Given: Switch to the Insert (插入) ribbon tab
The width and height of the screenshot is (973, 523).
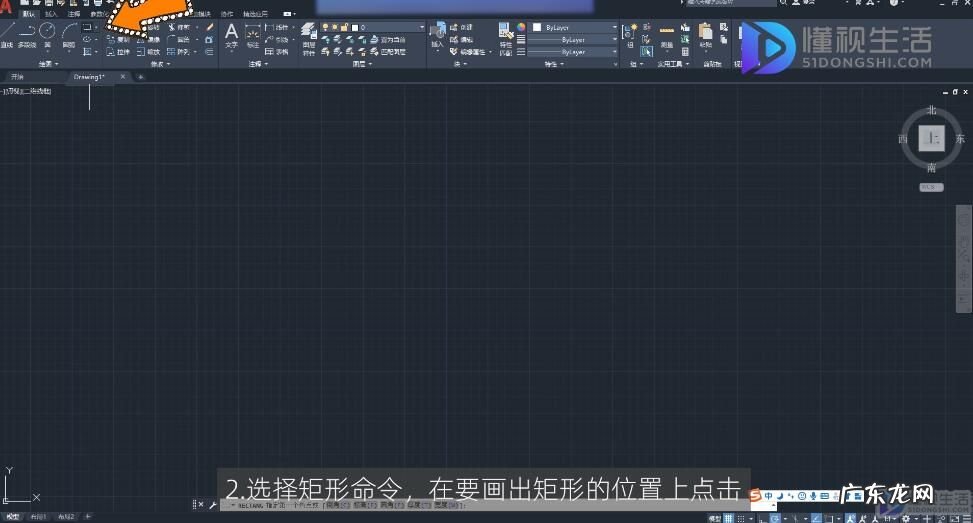Looking at the screenshot, I should pos(51,14).
